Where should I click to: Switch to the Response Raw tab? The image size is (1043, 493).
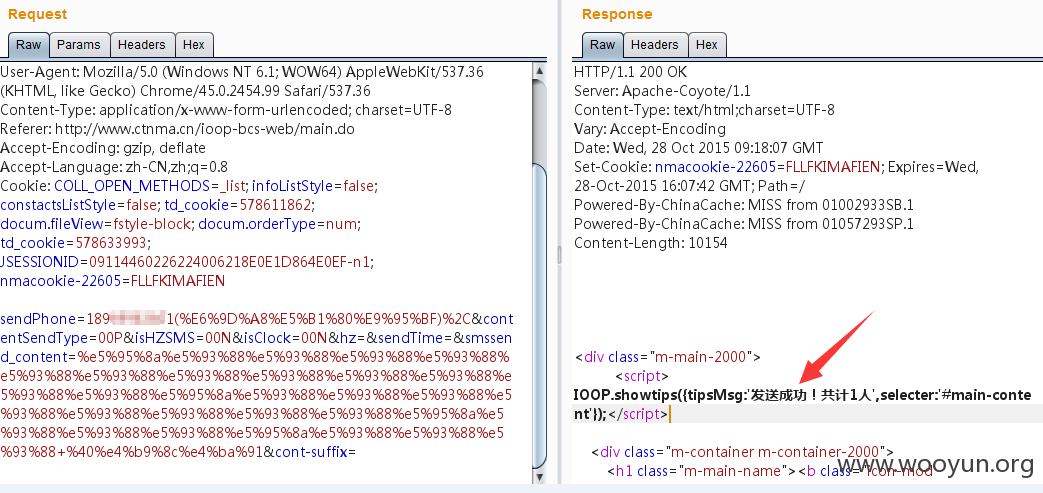603,45
